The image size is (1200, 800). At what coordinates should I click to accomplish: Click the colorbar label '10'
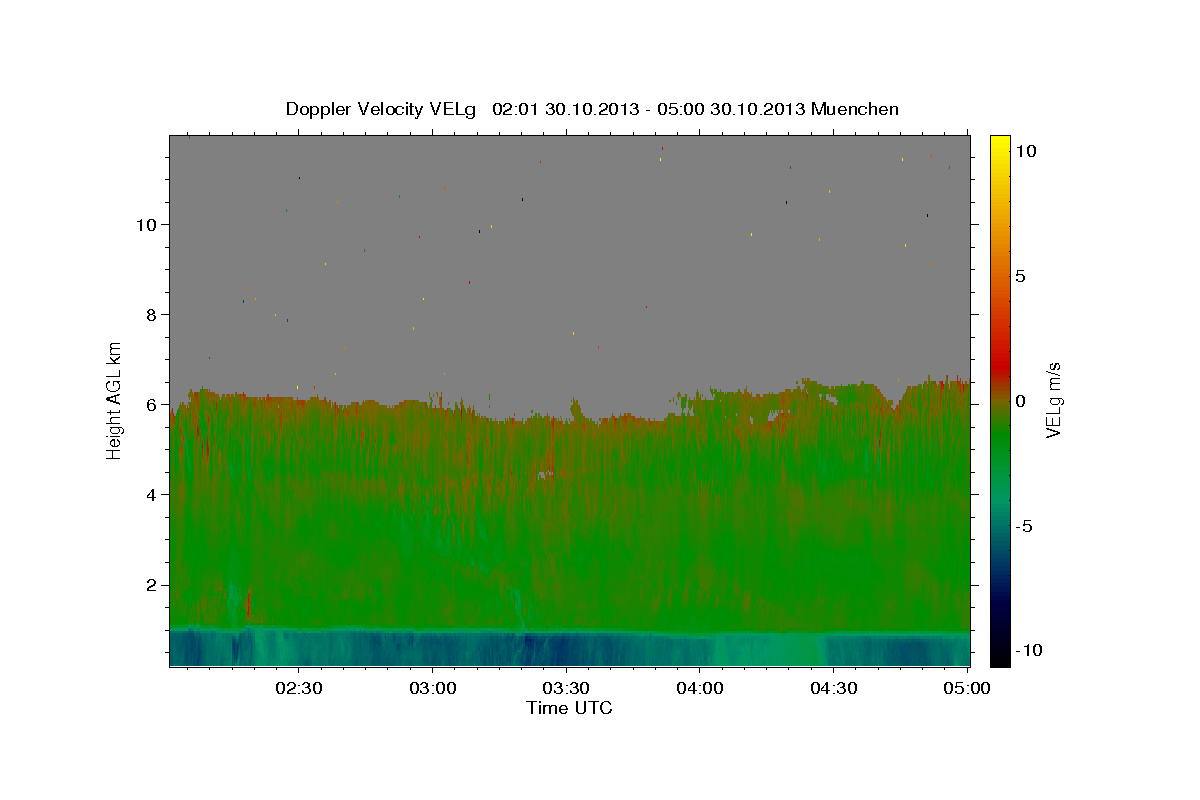coord(1026,150)
